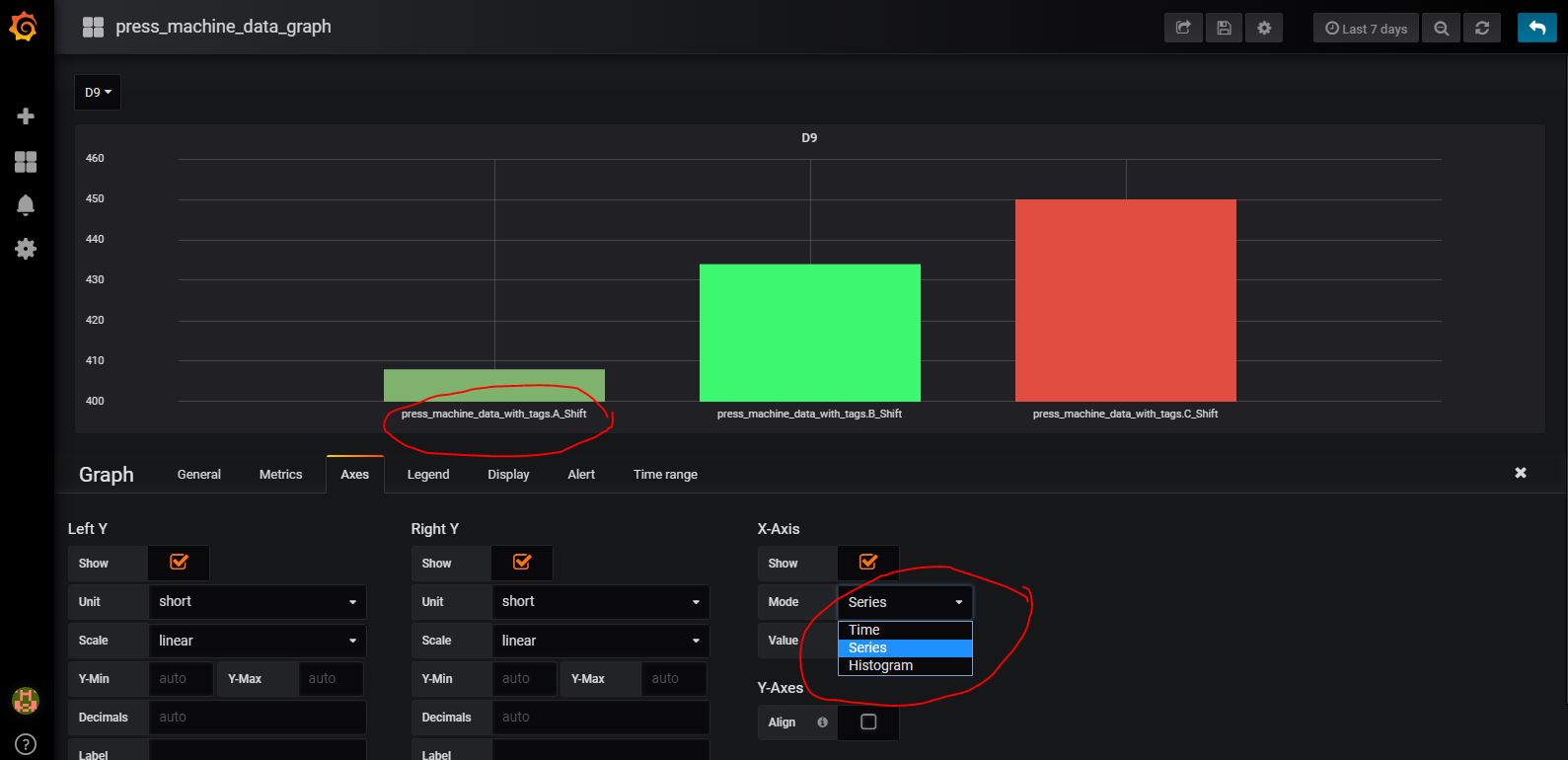The image size is (1568, 760).
Task: Open the Alerting bell icon
Action: tap(26, 205)
